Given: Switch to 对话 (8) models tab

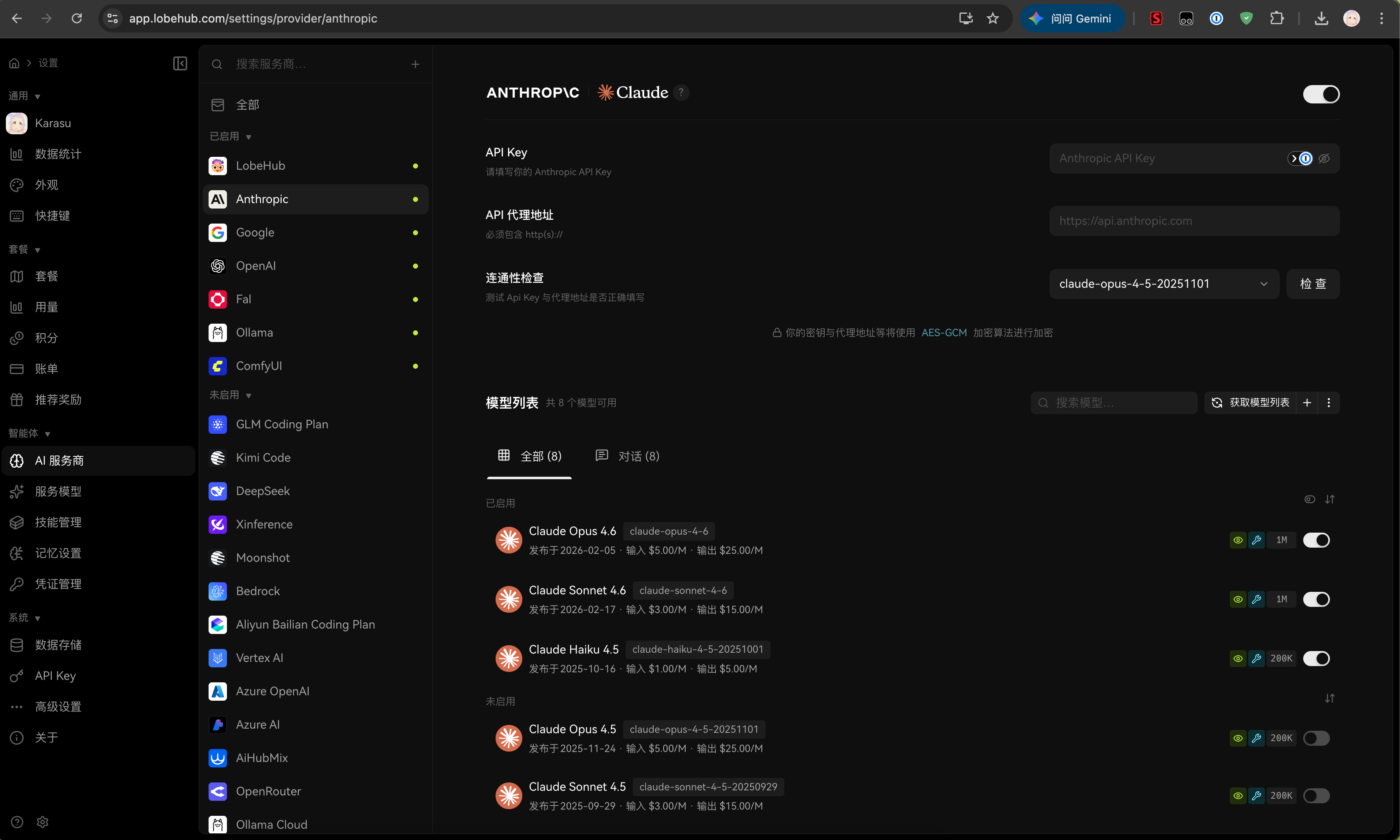Looking at the screenshot, I should click(627, 456).
